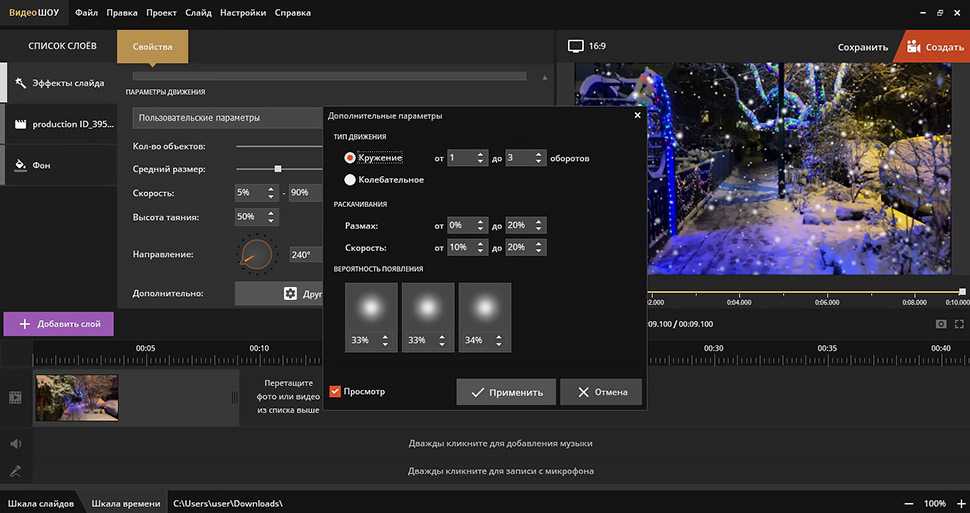Image resolution: width=970 pixels, height=513 pixels.
Task: Click the snapshot camera icon under preview
Action: 941,324
